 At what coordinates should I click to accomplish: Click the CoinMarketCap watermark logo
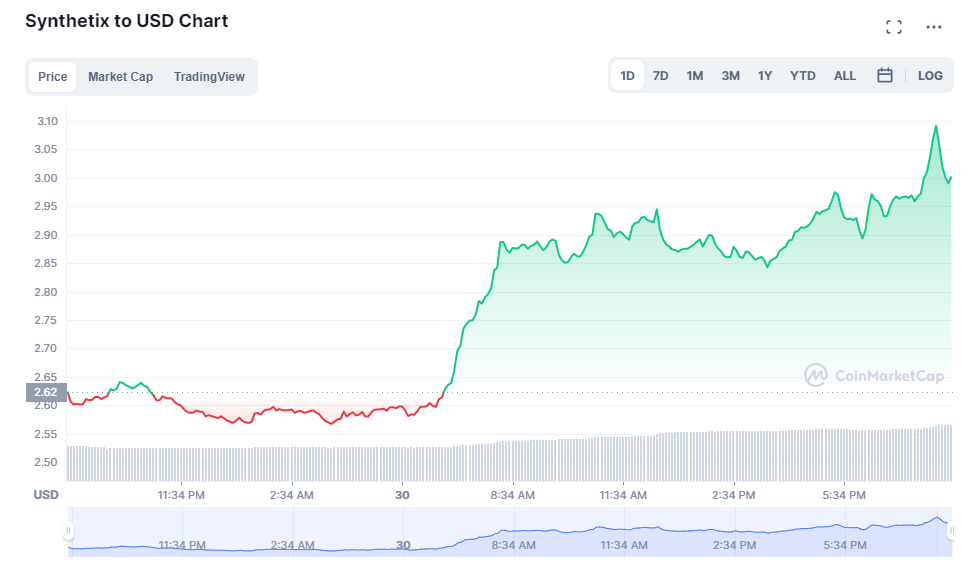[x=874, y=375]
